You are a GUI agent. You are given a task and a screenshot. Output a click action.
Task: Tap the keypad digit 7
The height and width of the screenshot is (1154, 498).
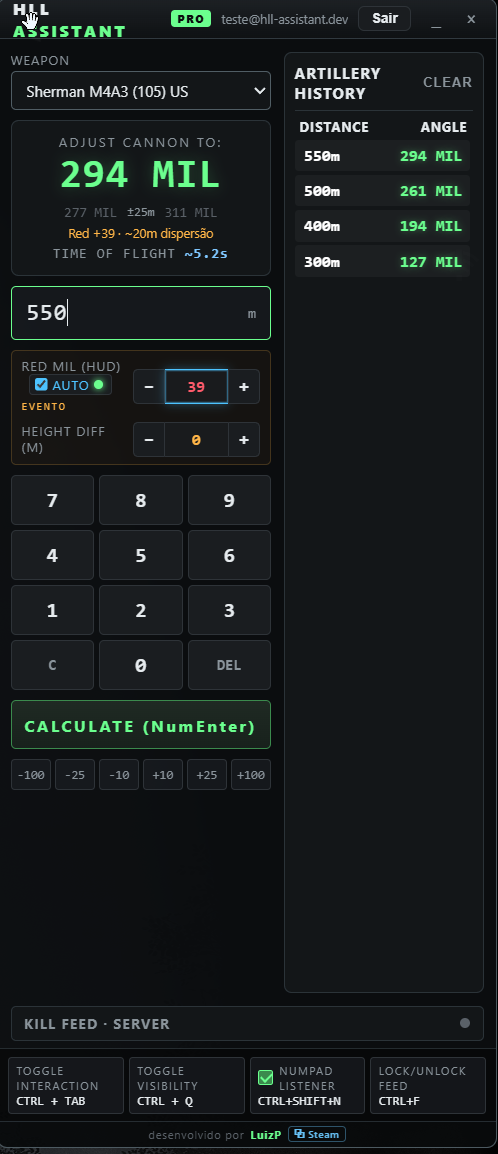point(52,500)
